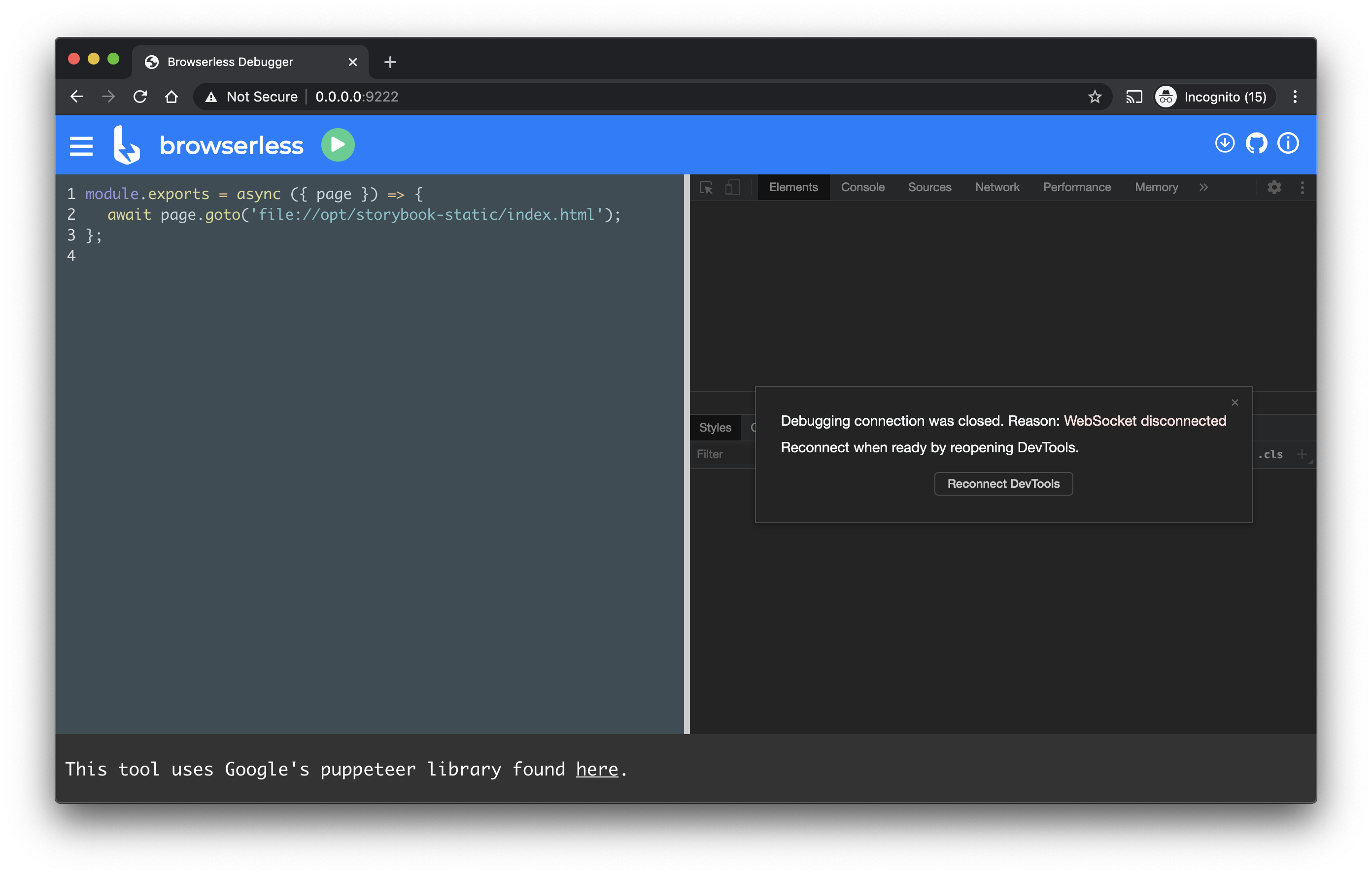Click the page.goto file URL string
The width and height of the screenshot is (1372, 876).
pos(427,215)
